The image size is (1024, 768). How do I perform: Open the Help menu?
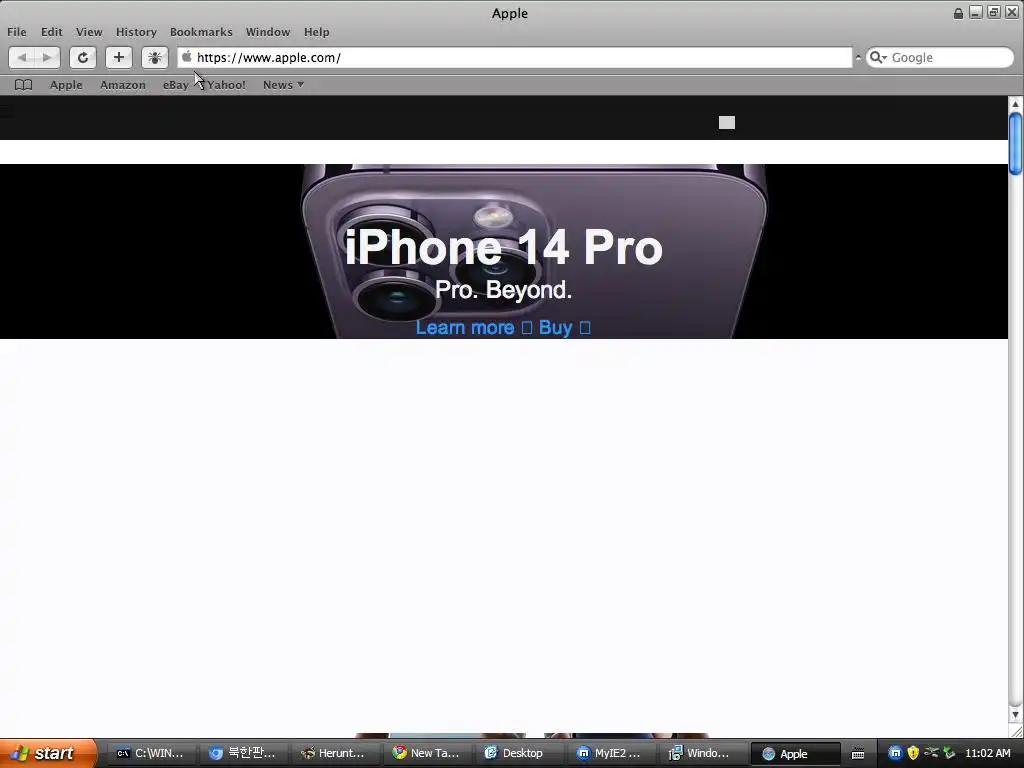[317, 32]
